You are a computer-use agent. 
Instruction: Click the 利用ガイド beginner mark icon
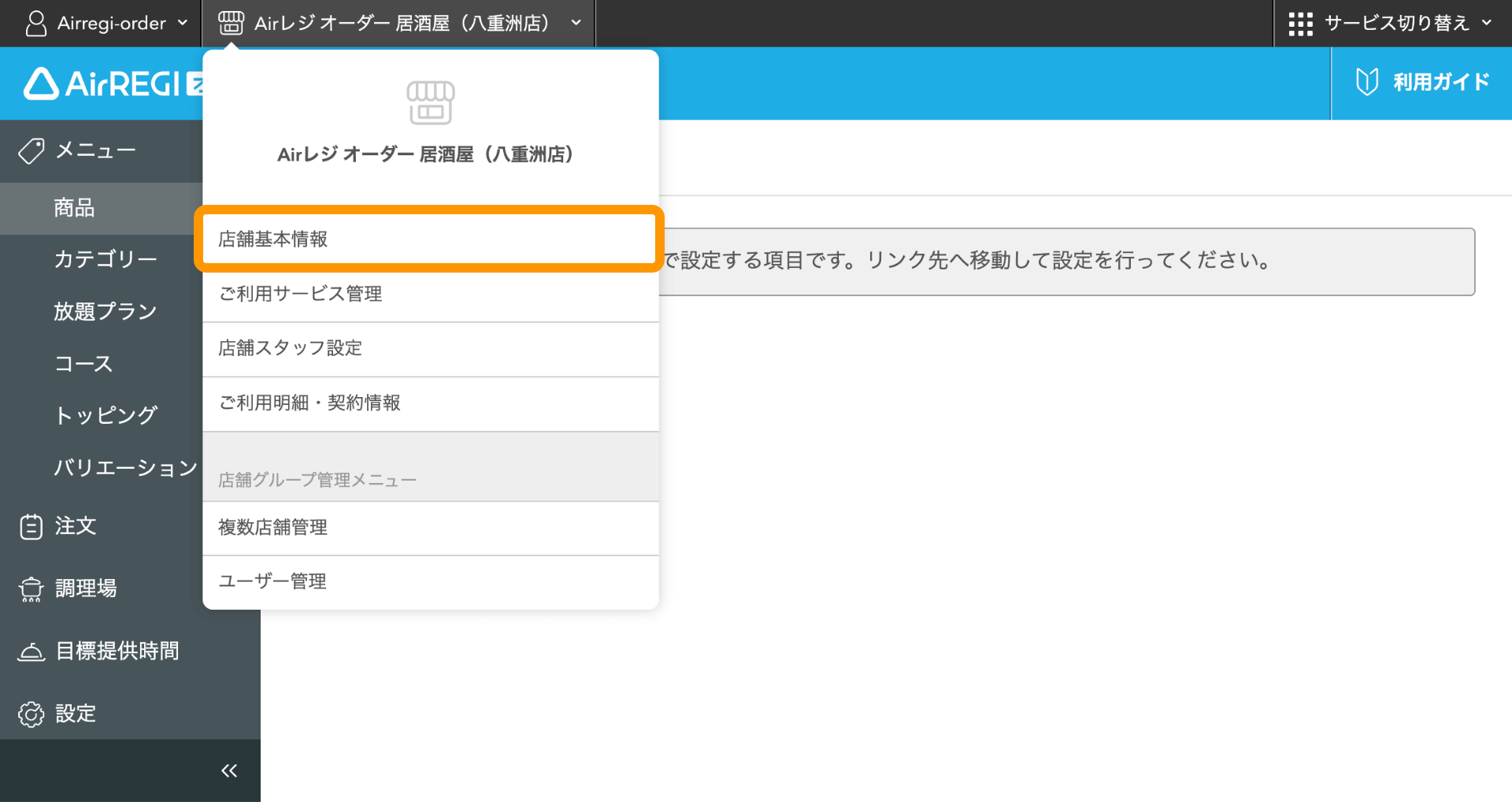pos(1367,82)
